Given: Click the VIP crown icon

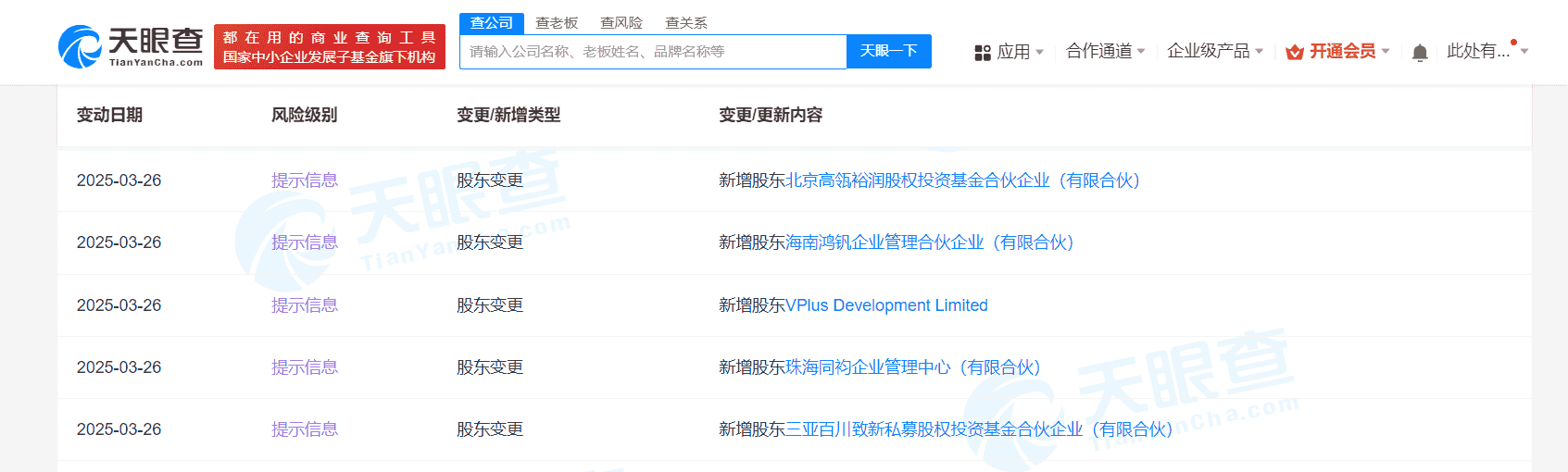Looking at the screenshot, I should (1295, 53).
